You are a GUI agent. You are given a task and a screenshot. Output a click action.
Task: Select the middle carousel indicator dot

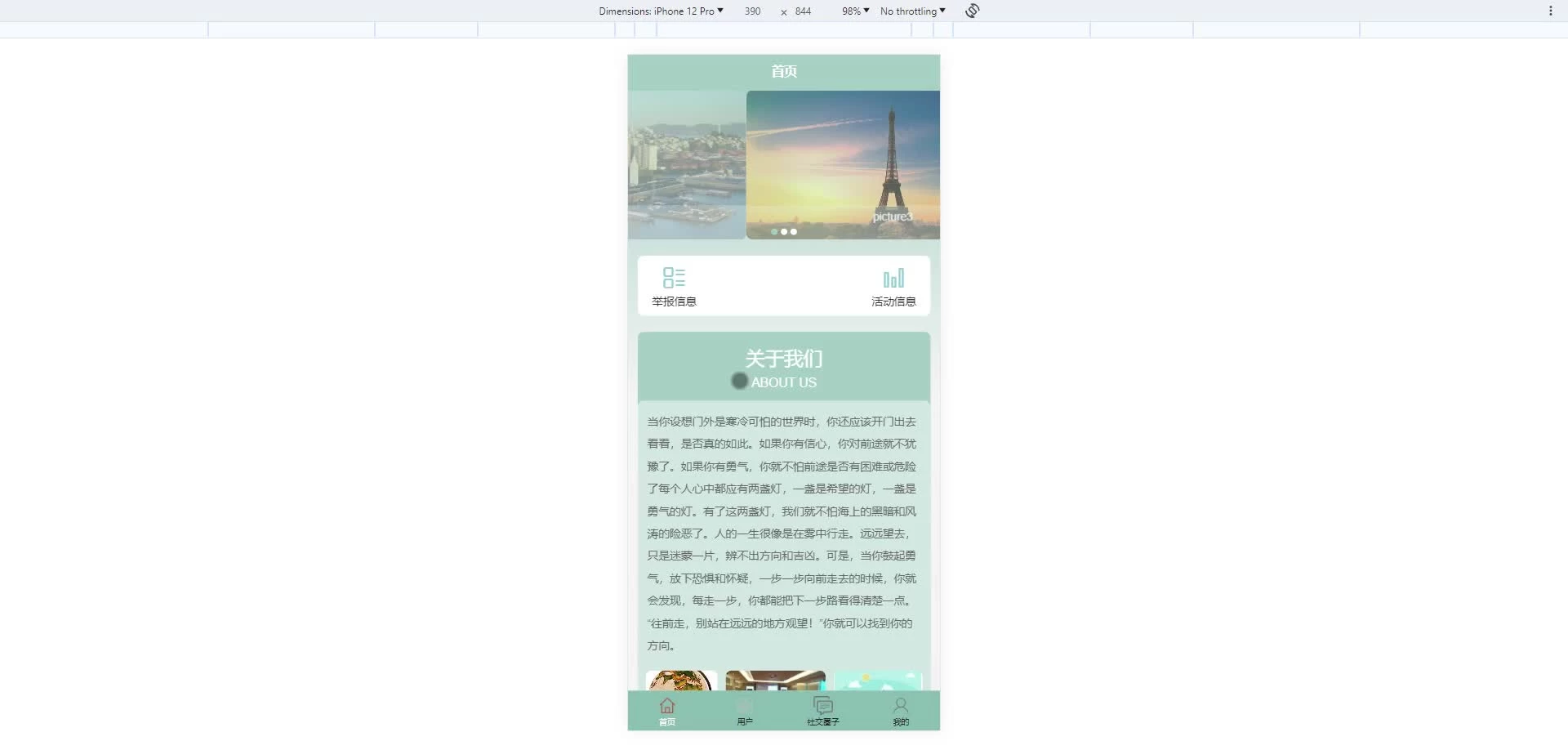[x=784, y=232]
